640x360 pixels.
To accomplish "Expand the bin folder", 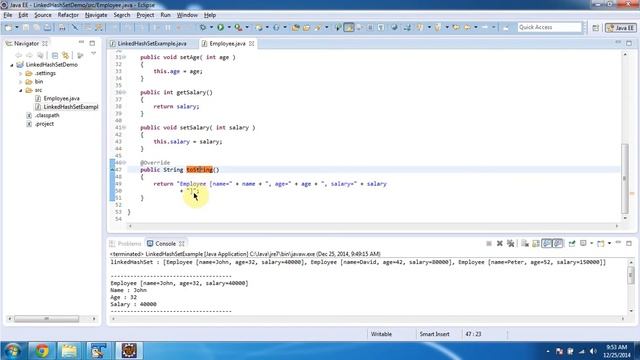I will [x=20, y=82].
